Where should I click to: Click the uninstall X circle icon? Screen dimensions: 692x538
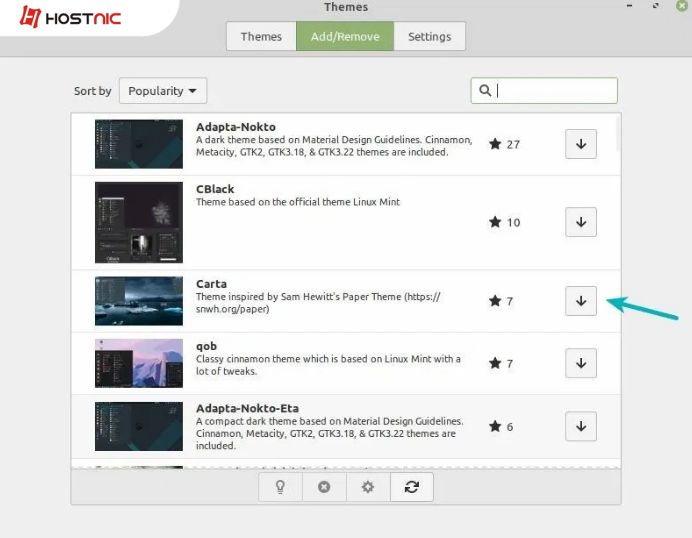(324, 487)
